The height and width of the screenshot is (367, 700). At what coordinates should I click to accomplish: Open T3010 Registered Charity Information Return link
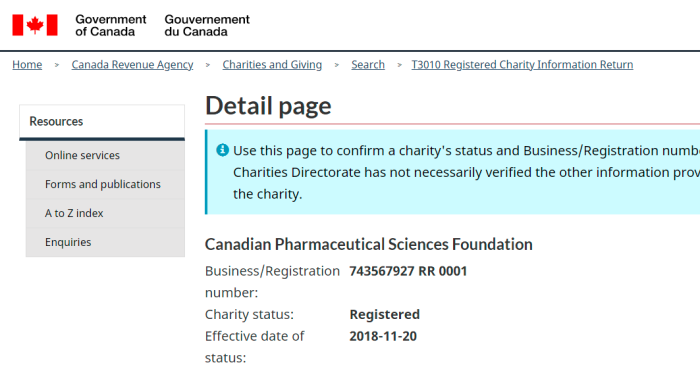522,65
